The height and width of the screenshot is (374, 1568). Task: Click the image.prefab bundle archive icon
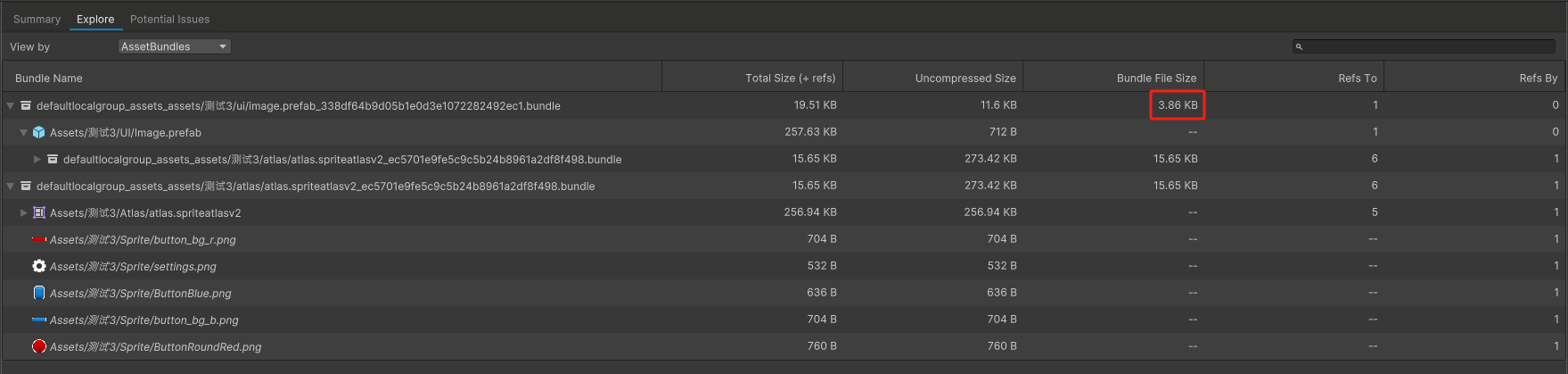[26, 105]
